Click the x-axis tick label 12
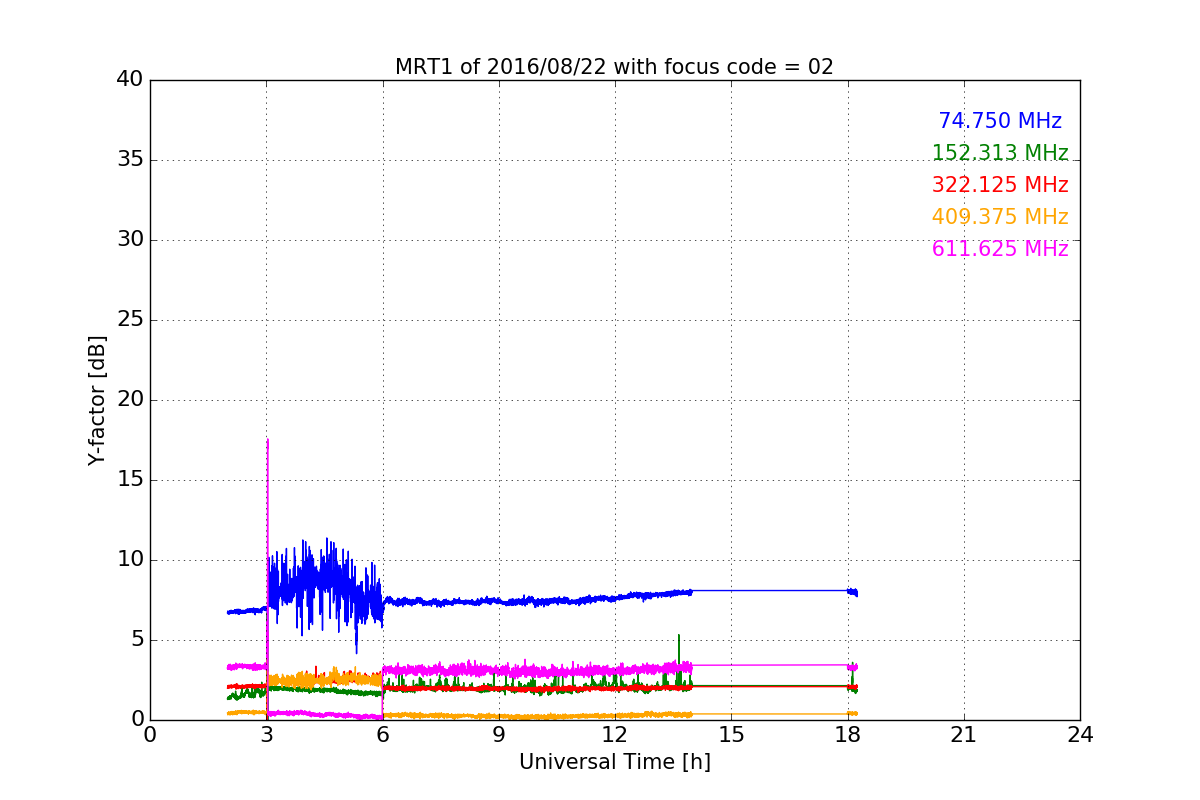1200x800 pixels. [615, 734]
